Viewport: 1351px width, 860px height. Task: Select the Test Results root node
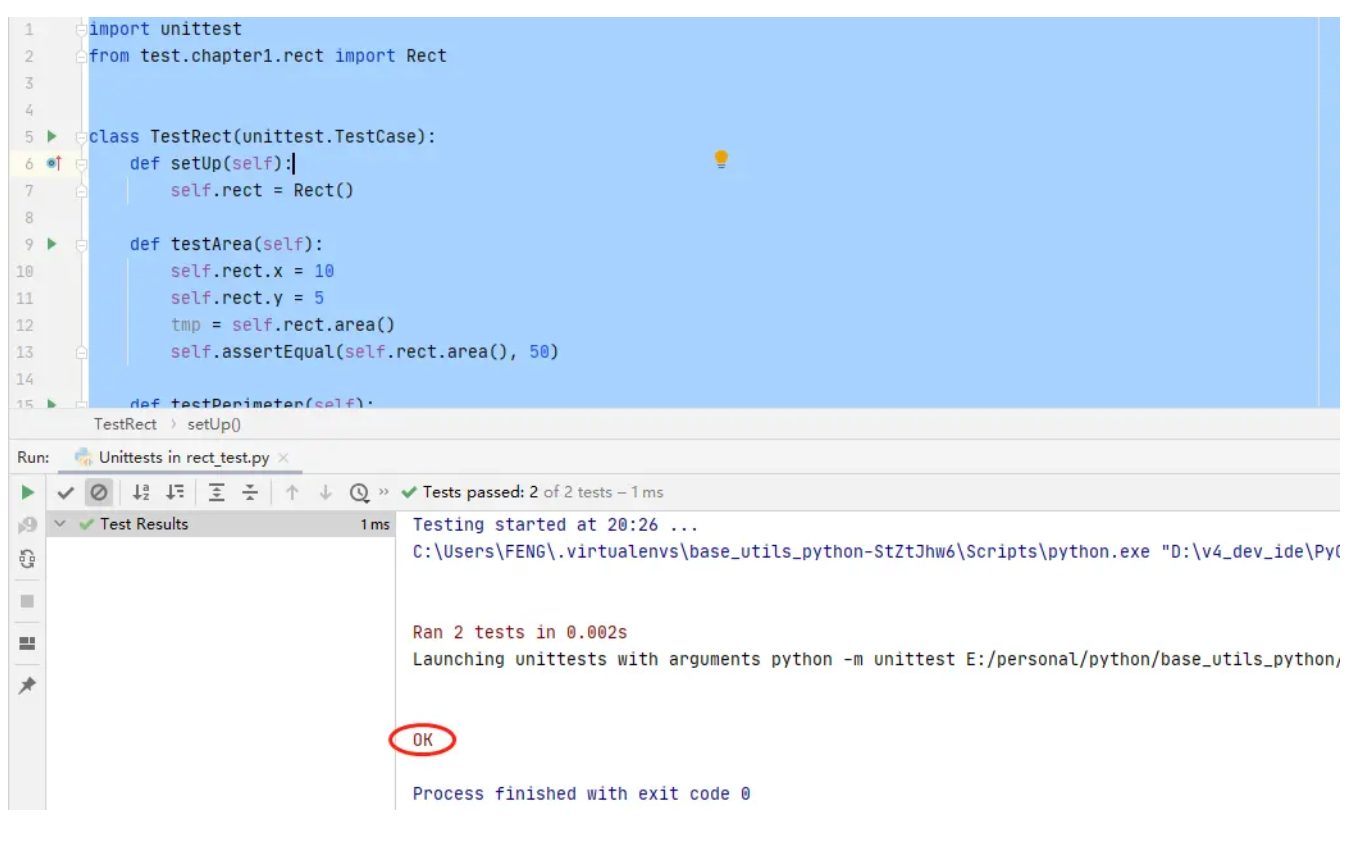220,524
